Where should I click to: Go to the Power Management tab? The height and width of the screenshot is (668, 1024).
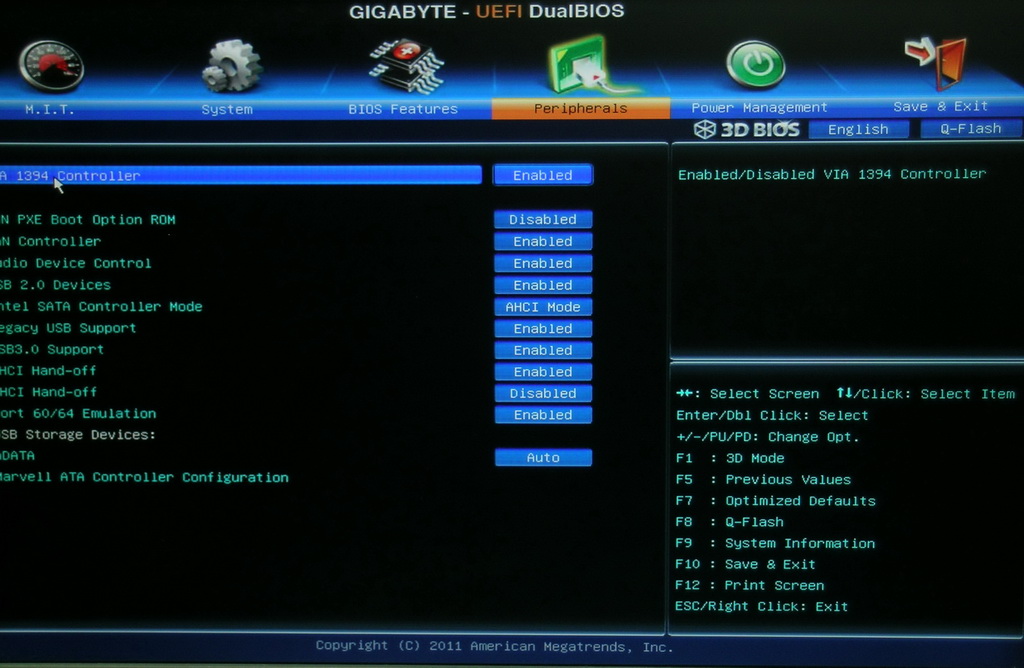759,107
